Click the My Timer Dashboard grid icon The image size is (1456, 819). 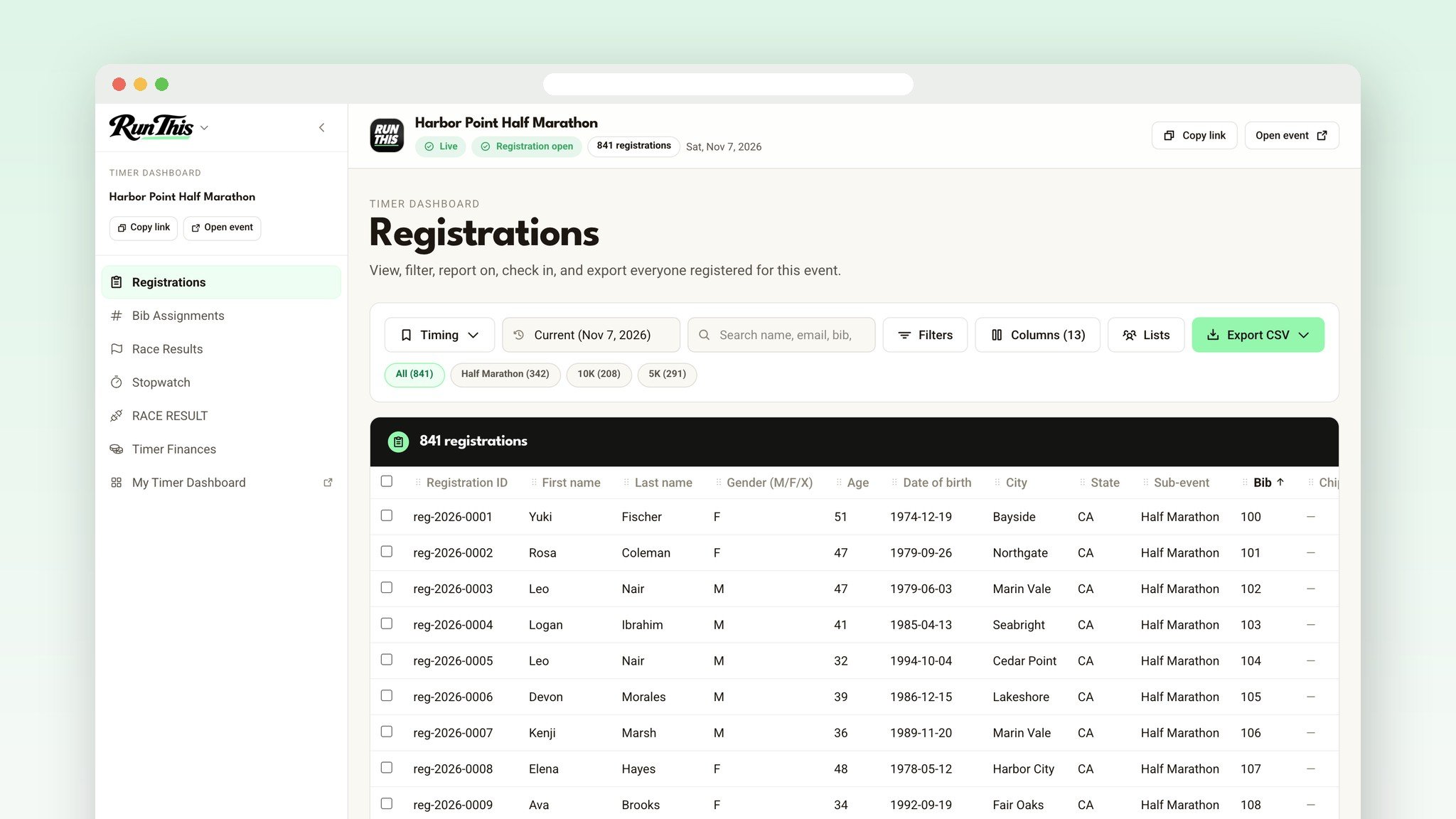(x=117, y=483)
